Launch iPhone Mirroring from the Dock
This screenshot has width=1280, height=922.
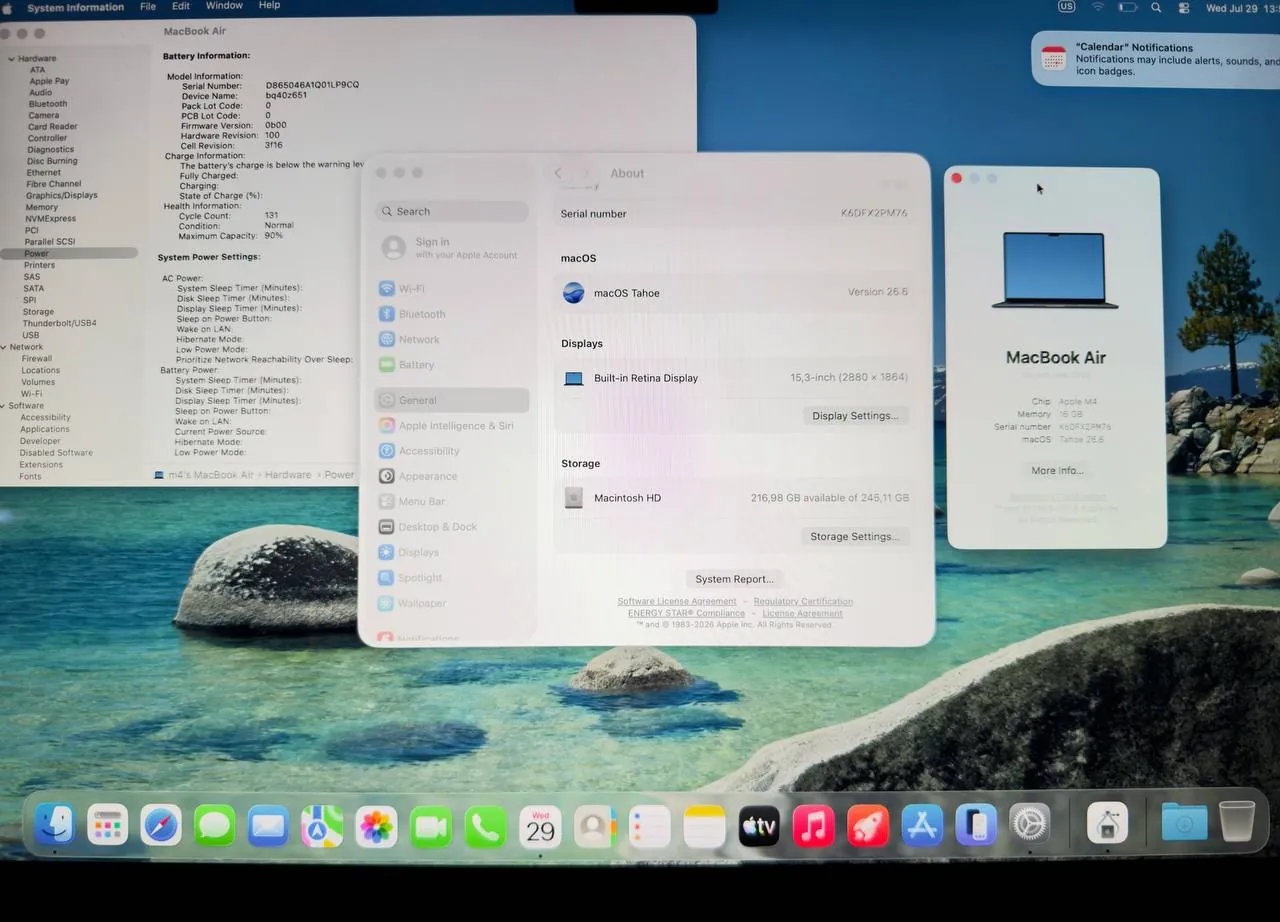pyautogui.click(x=976, y=826)
